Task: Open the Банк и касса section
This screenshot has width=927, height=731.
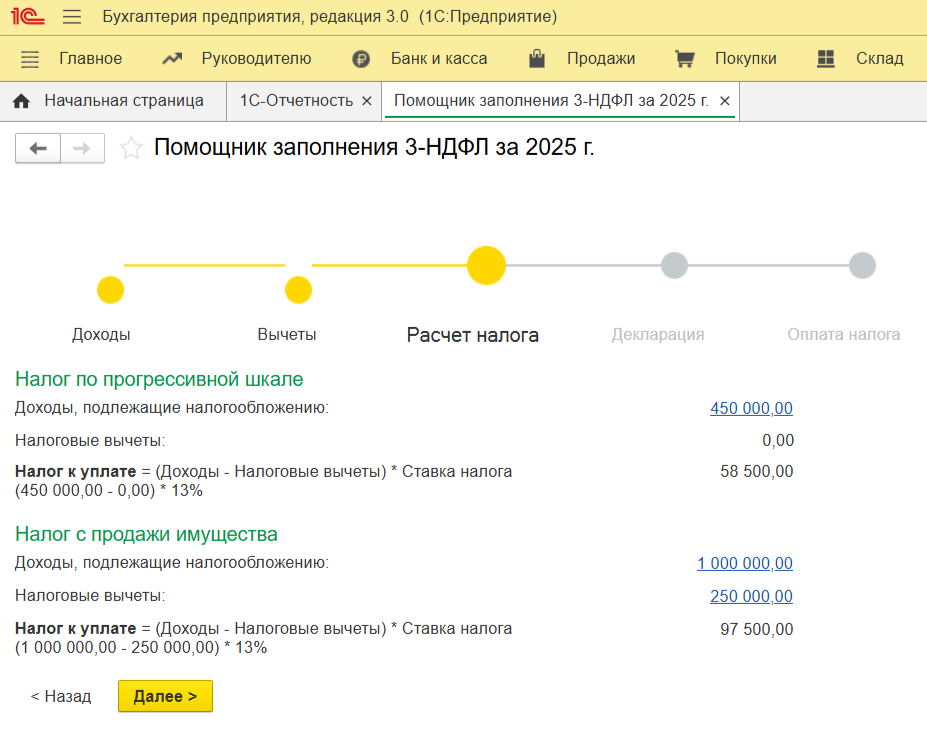Action: pos(420,59)
